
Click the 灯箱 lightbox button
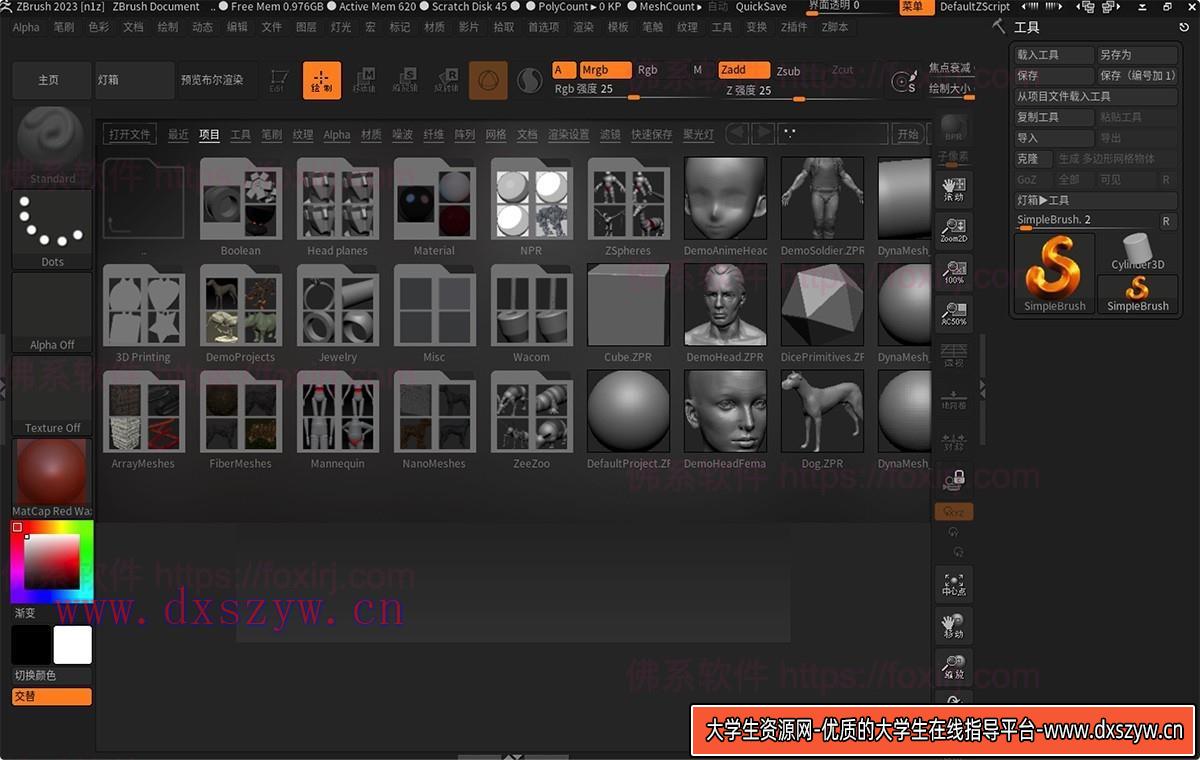134,80
